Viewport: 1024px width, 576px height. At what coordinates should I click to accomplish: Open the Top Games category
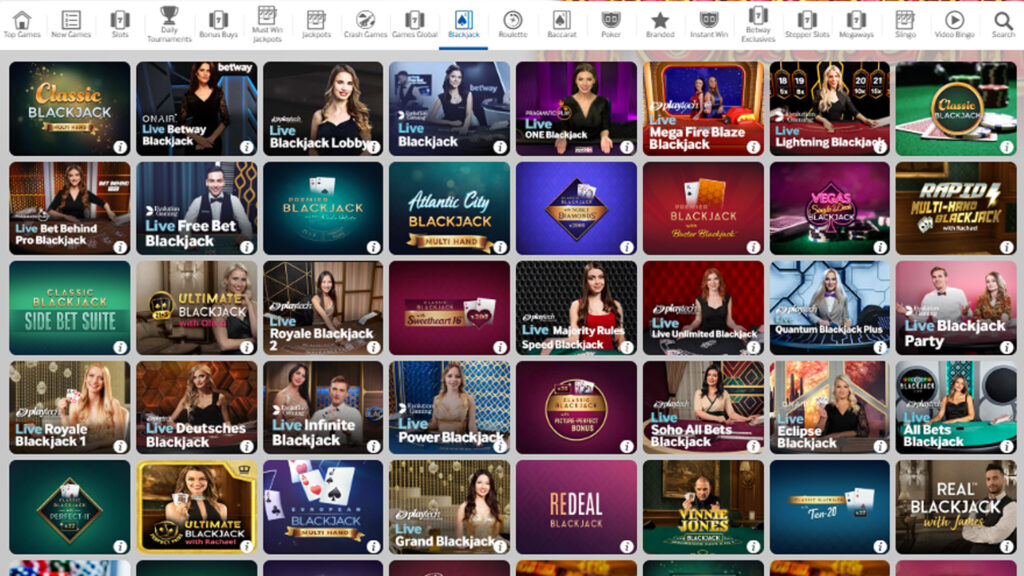click(22, 25)
